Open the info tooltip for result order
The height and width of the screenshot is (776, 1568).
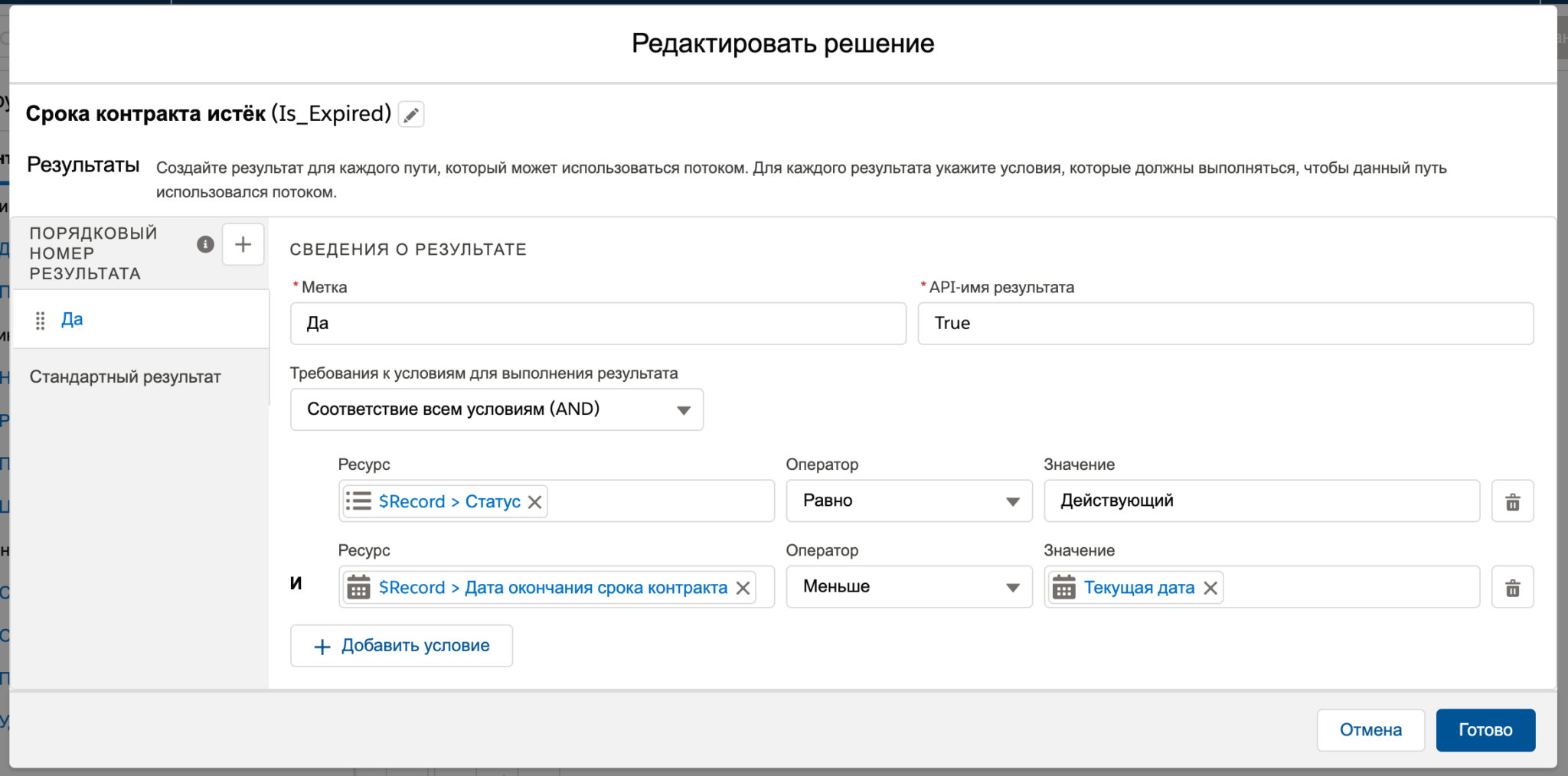point(205,244)
